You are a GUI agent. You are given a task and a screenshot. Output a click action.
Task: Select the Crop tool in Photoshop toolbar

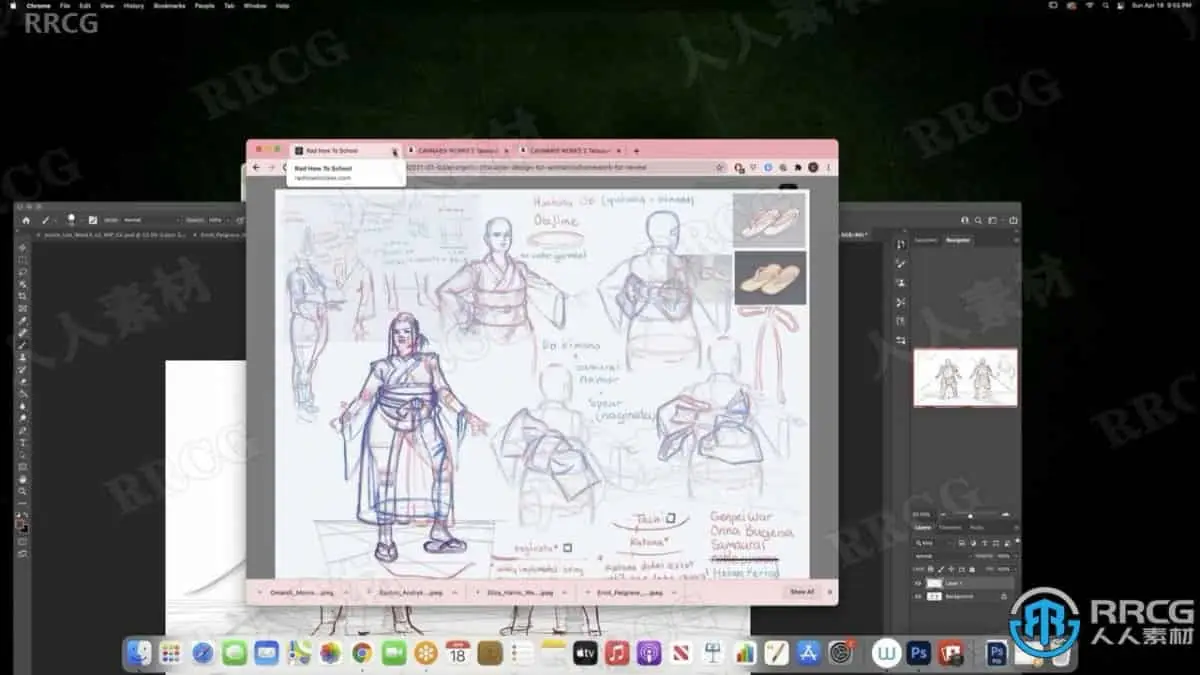[22, 296]
